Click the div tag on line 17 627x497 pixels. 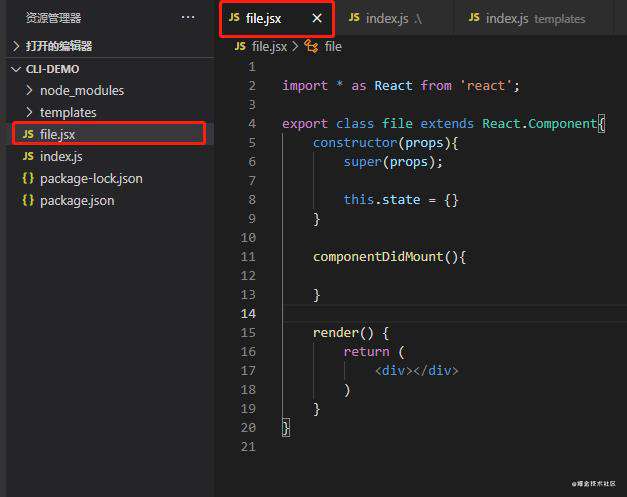click(416, 371)
